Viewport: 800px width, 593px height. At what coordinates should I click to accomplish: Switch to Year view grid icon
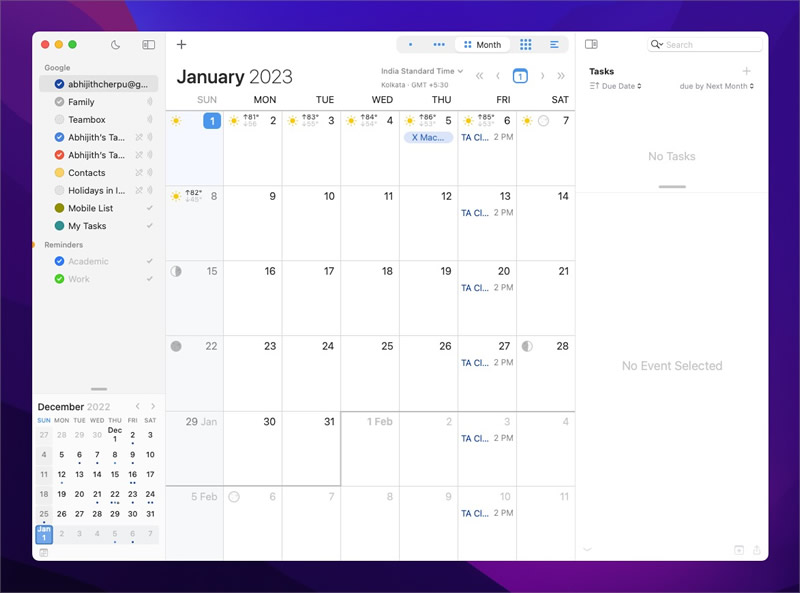pyautogui.click(x=526, y=44)
